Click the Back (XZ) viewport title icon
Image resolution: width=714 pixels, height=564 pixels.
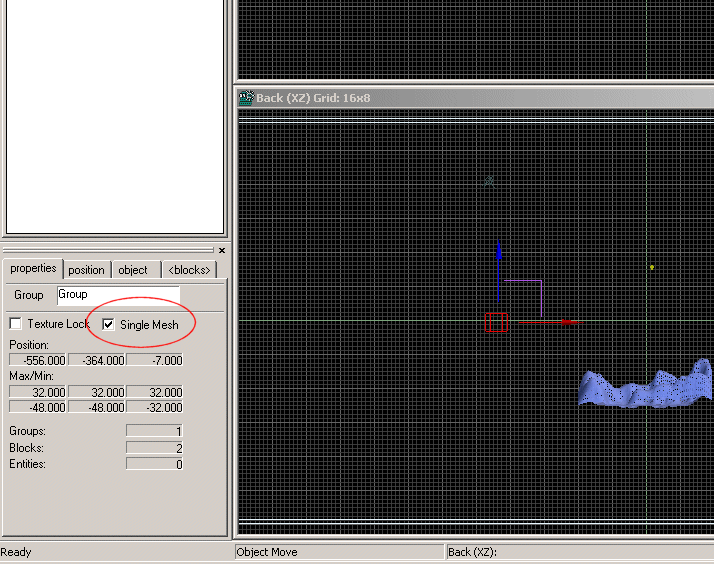point(246,98)
